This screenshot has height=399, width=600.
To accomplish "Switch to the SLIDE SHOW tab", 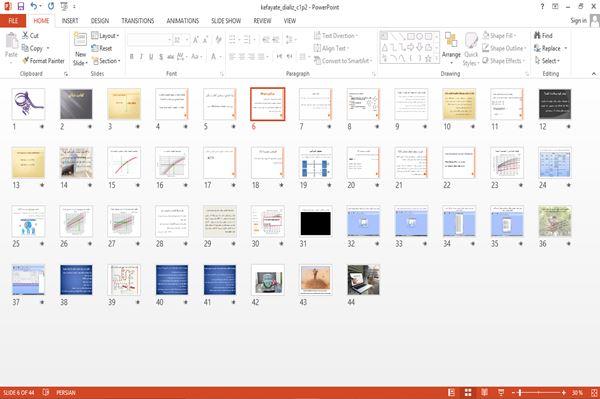I will [226, 21].
